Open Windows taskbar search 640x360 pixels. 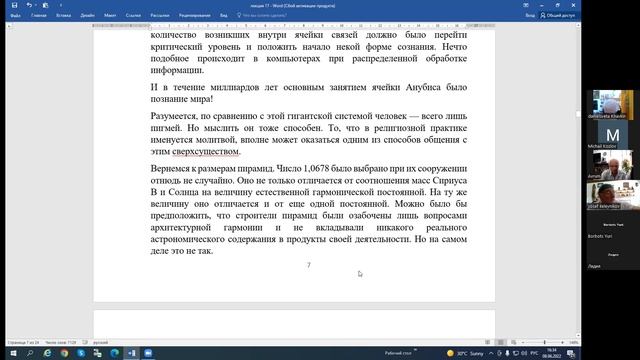click(x=30, y=353)
